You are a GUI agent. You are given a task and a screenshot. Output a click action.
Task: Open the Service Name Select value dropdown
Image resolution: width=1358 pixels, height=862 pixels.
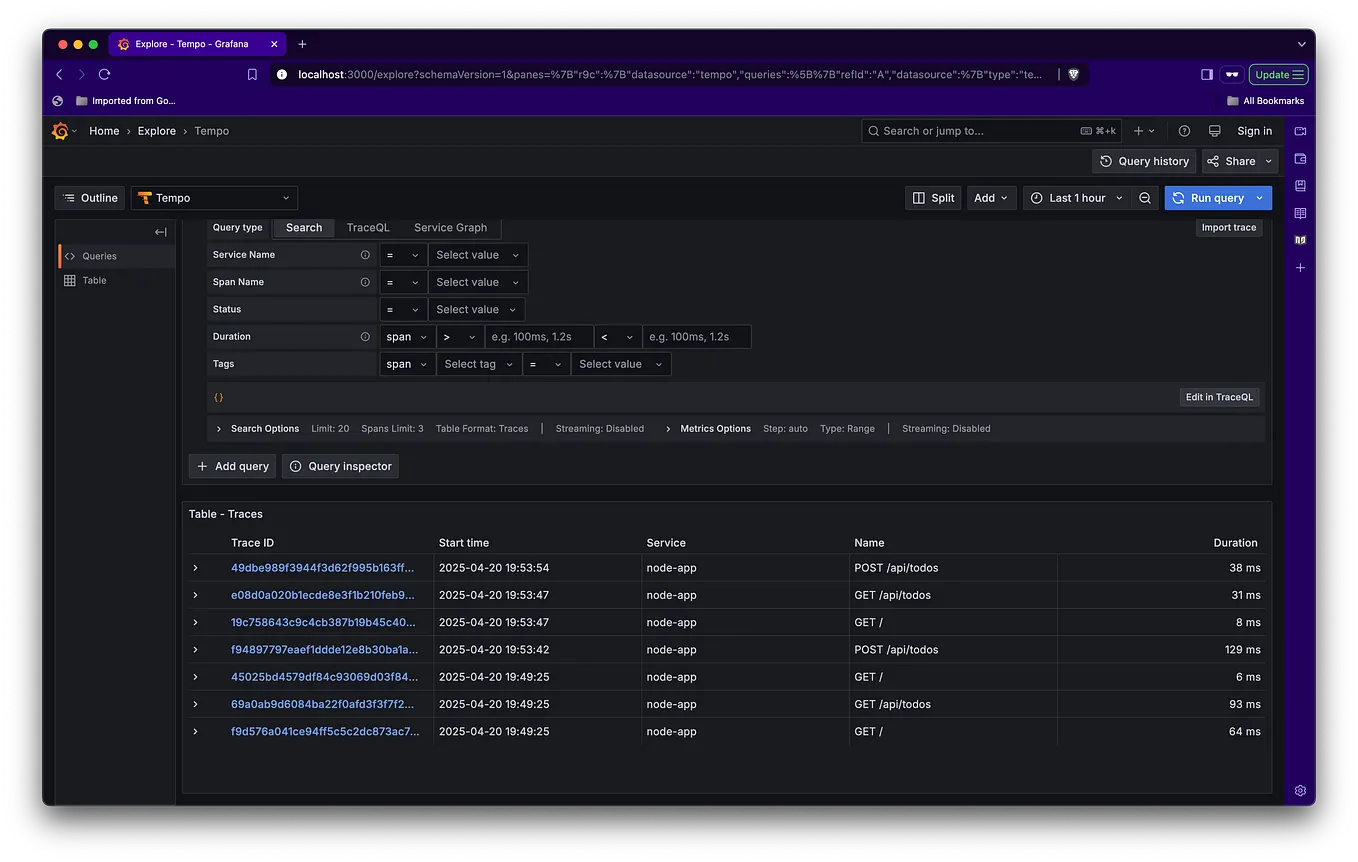tap(477, 254)
